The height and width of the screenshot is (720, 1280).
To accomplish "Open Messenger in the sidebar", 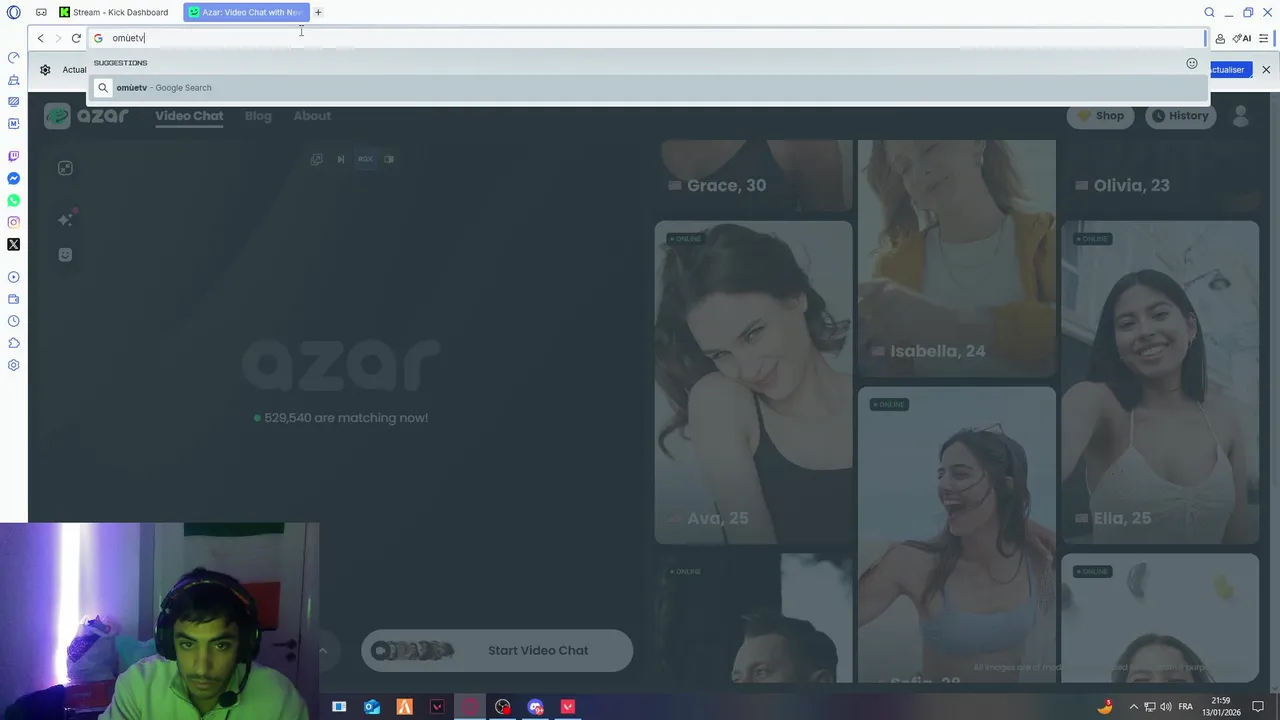I will pos(13,178).
